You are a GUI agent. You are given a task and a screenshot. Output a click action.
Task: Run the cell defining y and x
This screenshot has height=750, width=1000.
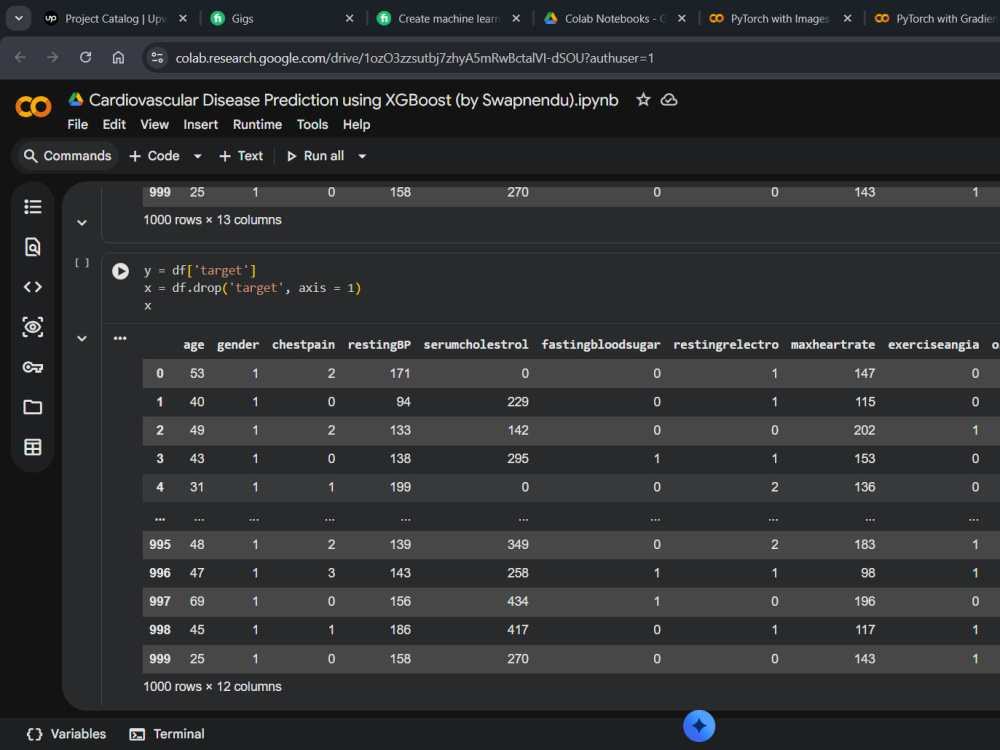pos(121,271)
